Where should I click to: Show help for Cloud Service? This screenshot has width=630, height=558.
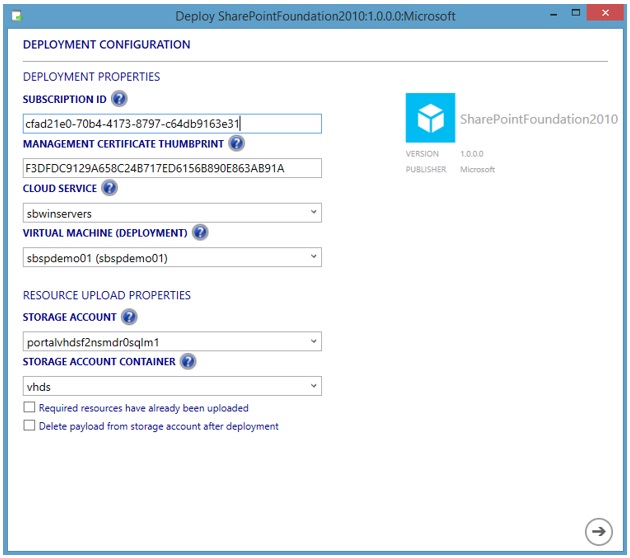click(109, 188)
